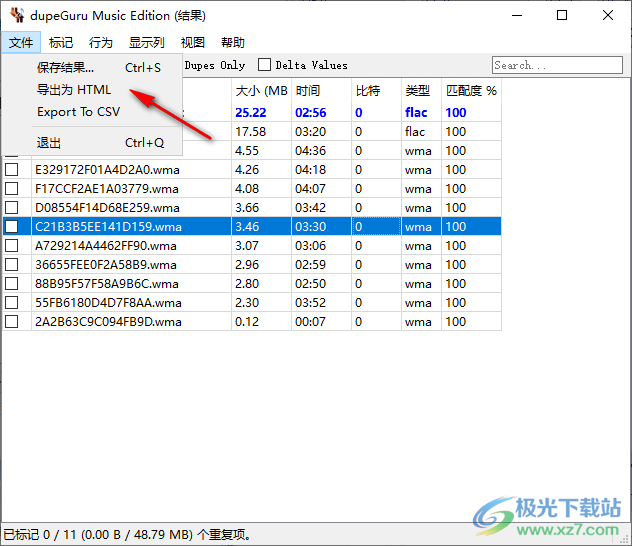The width and height of the screenshot is (632, 546).
Task: Click the '类型' column header
Action: pos(418,90)
